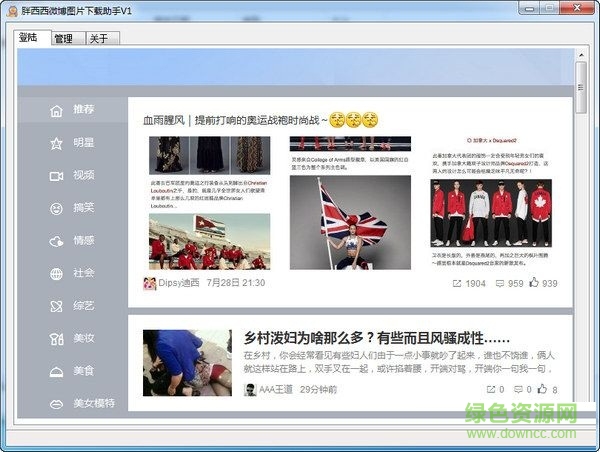Choose 综艺 in the sidebar

84,306
